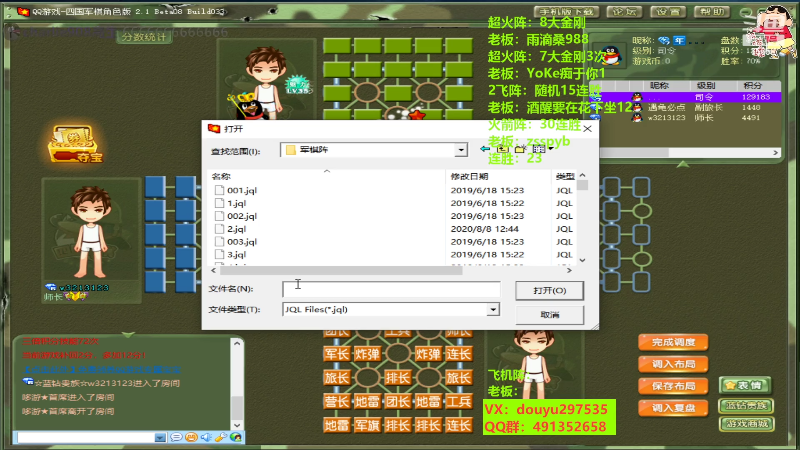Sort player list by 级别 column
Screen dimensions: 800x450
click(706, 86)
